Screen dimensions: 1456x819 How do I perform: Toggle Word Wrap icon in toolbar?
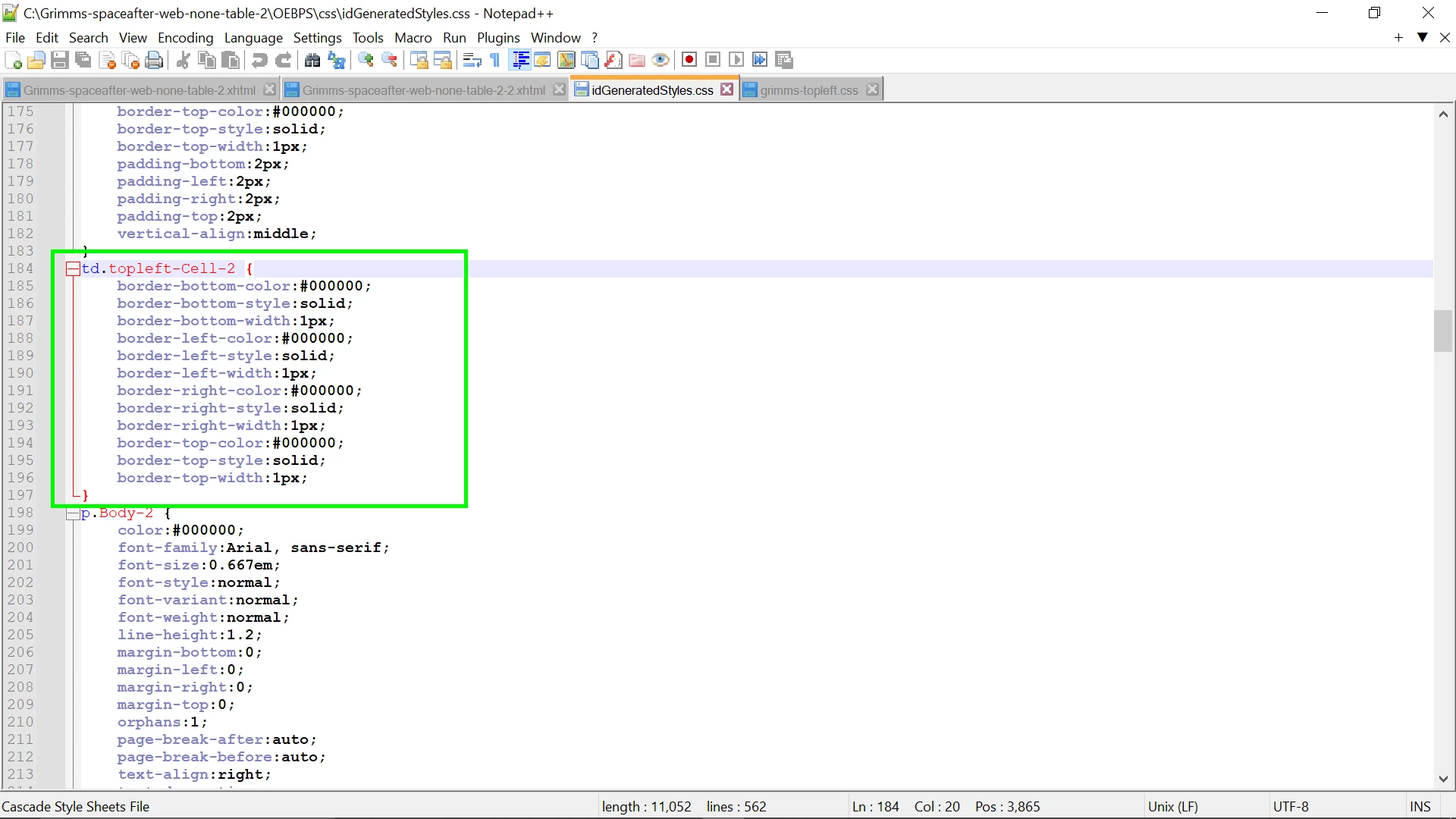[x=472, y=60]
